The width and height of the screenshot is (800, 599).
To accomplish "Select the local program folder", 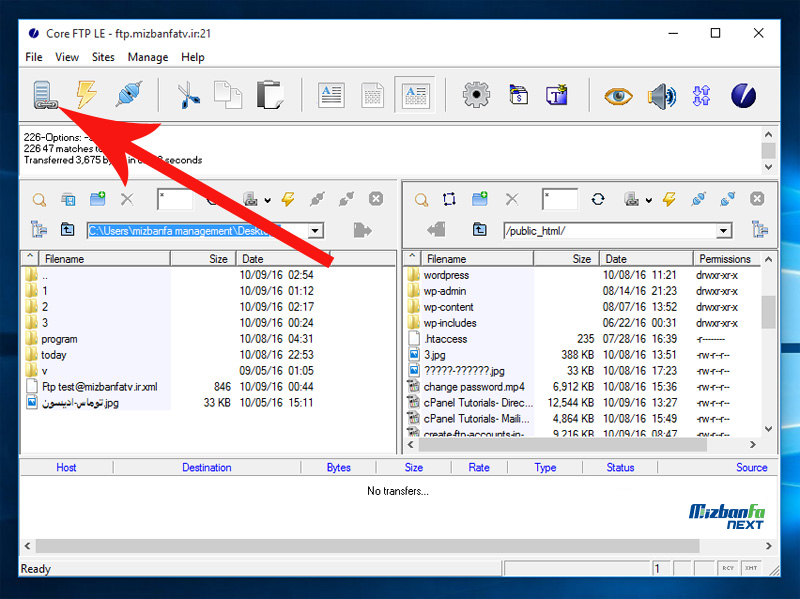I will point(59,339).
